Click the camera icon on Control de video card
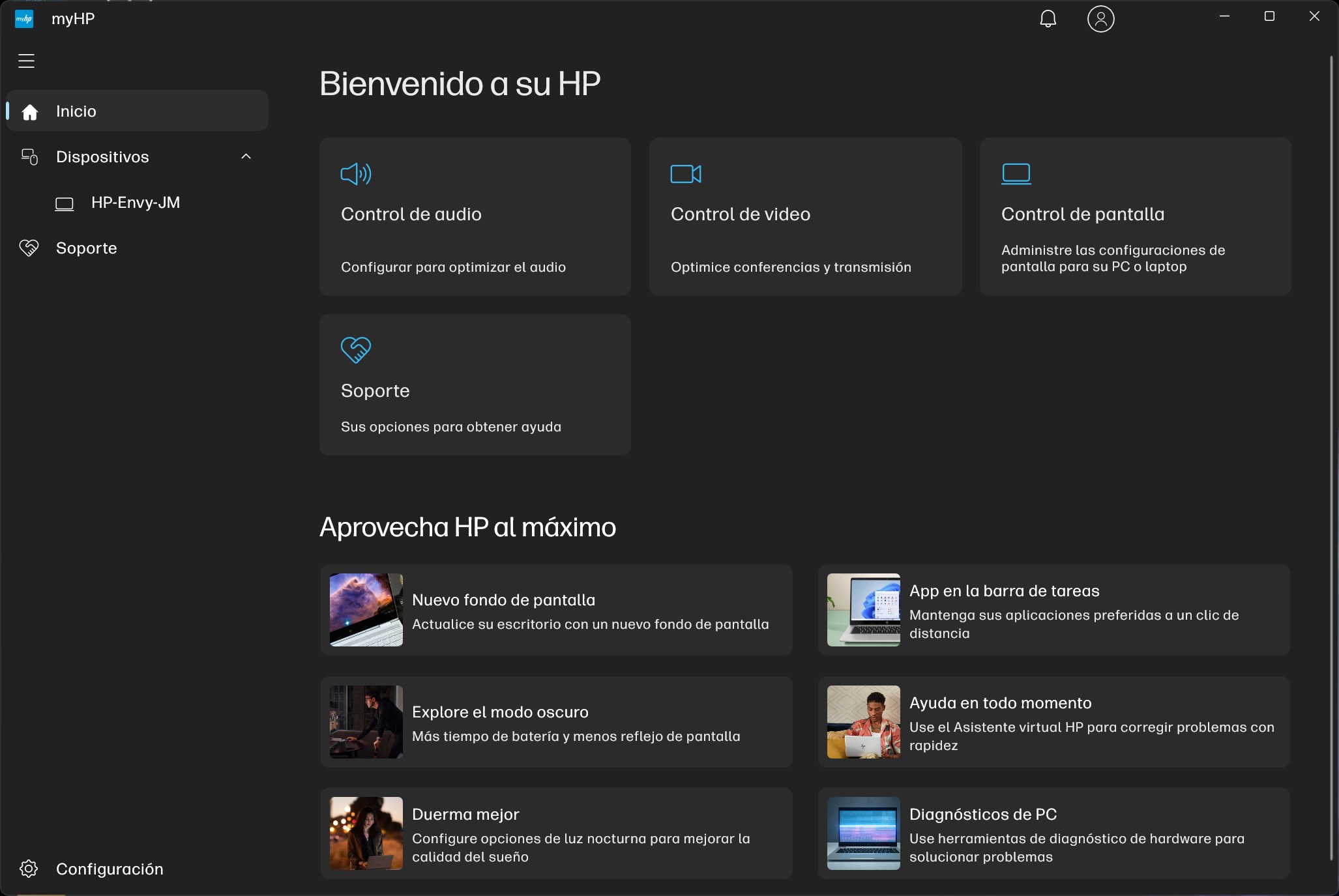The width and height of the screenshot is (1339, 896). (x=686, y=174)
